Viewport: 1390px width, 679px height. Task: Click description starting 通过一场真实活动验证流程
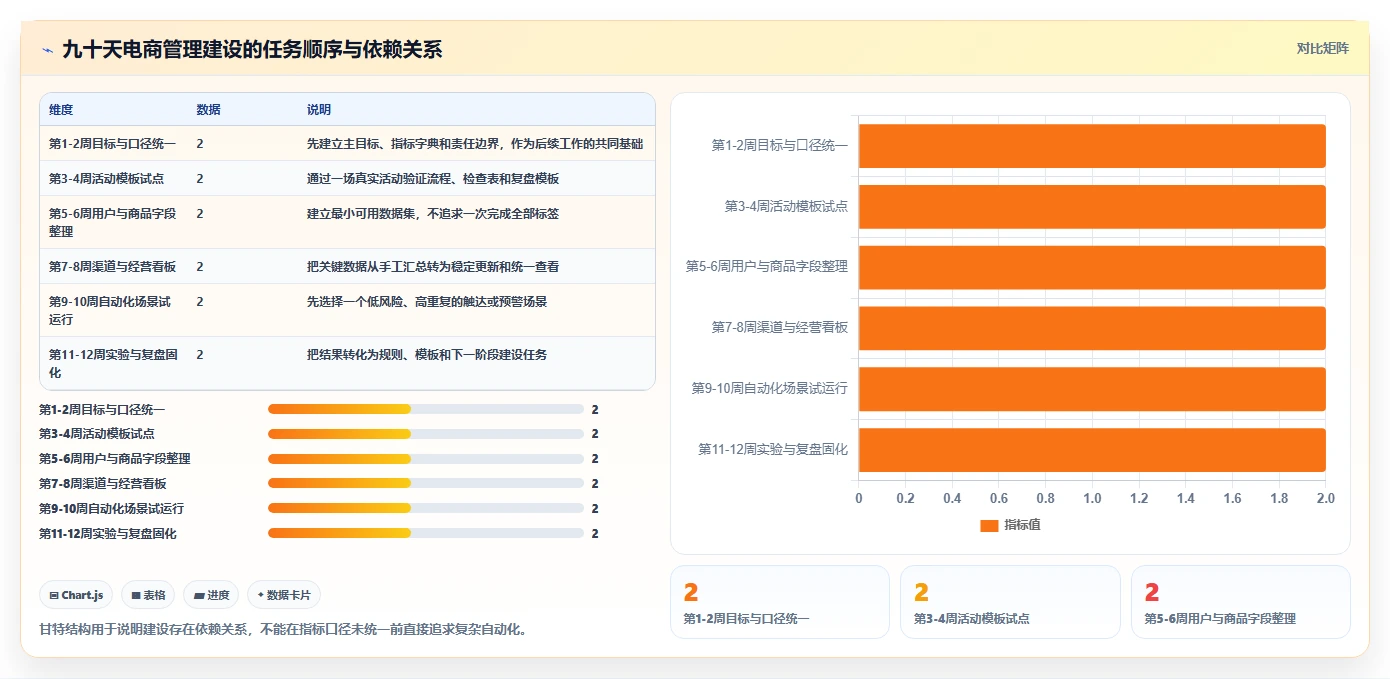(x=433, y=179)
